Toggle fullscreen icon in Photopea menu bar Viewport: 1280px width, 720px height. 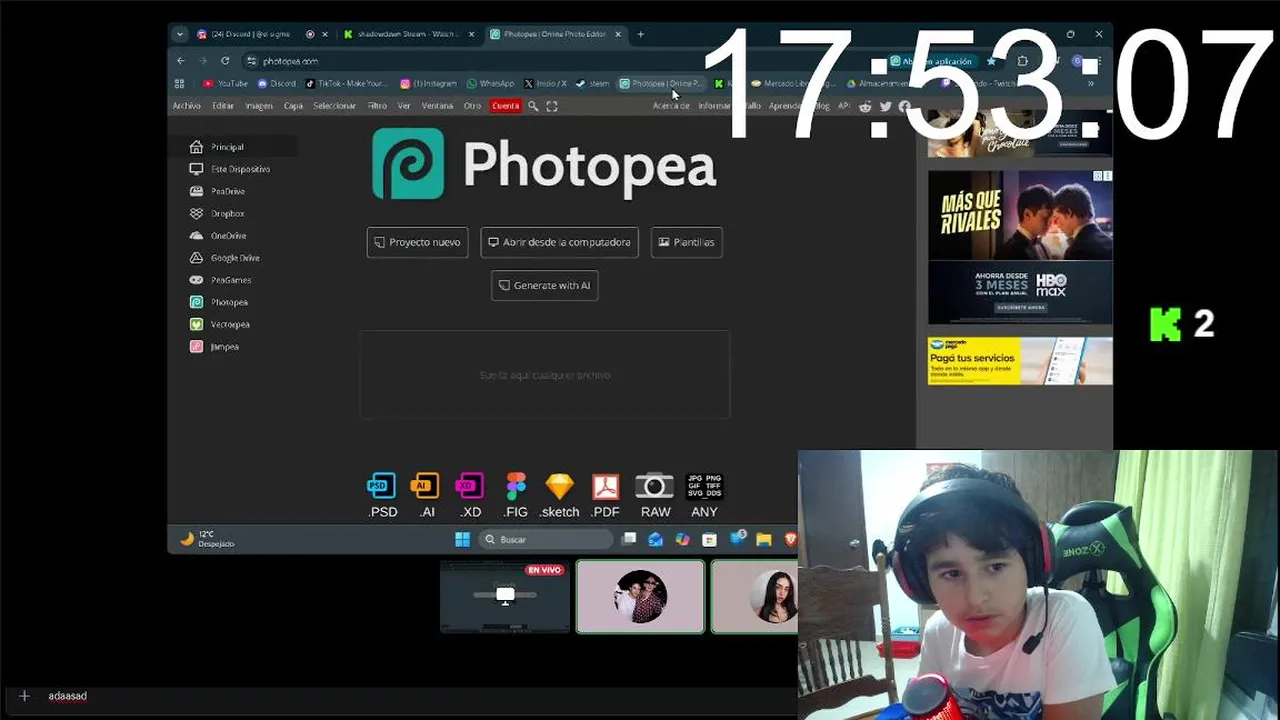pyautogui.click(x=551, y=106)
